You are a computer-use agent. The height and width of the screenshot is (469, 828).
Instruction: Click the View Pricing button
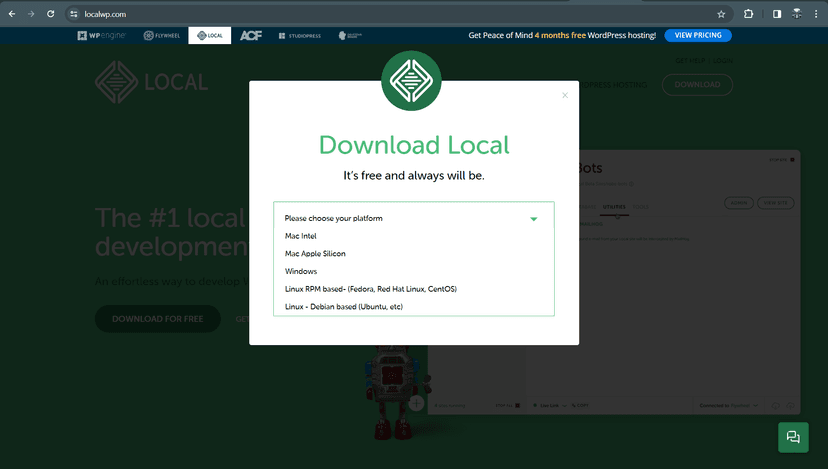(698, 35)
